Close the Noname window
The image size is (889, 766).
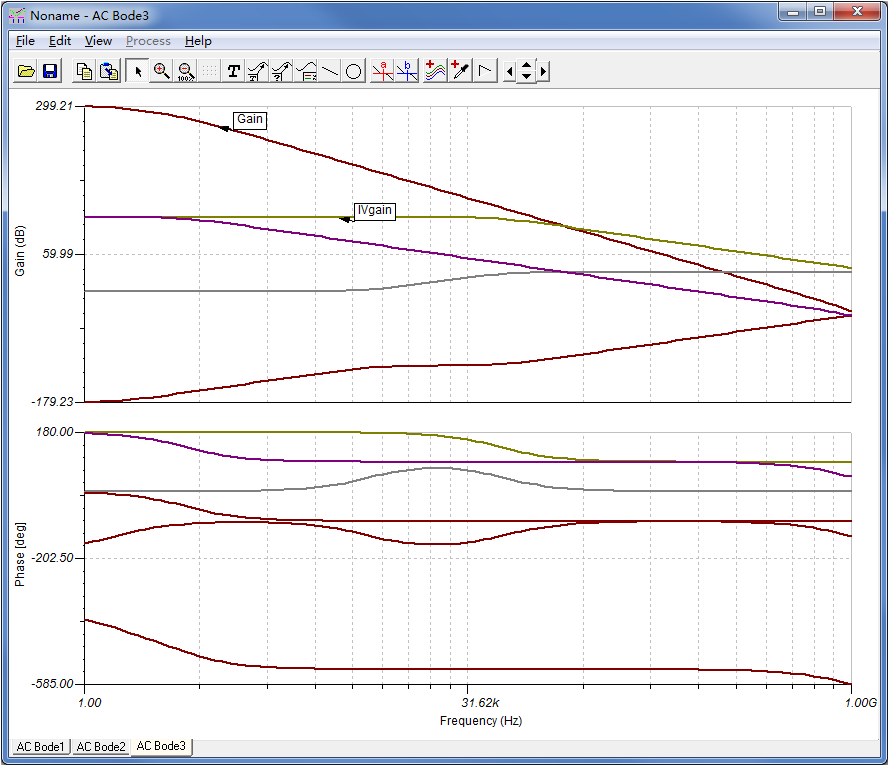pyautogui.click(x=857, y=11)
